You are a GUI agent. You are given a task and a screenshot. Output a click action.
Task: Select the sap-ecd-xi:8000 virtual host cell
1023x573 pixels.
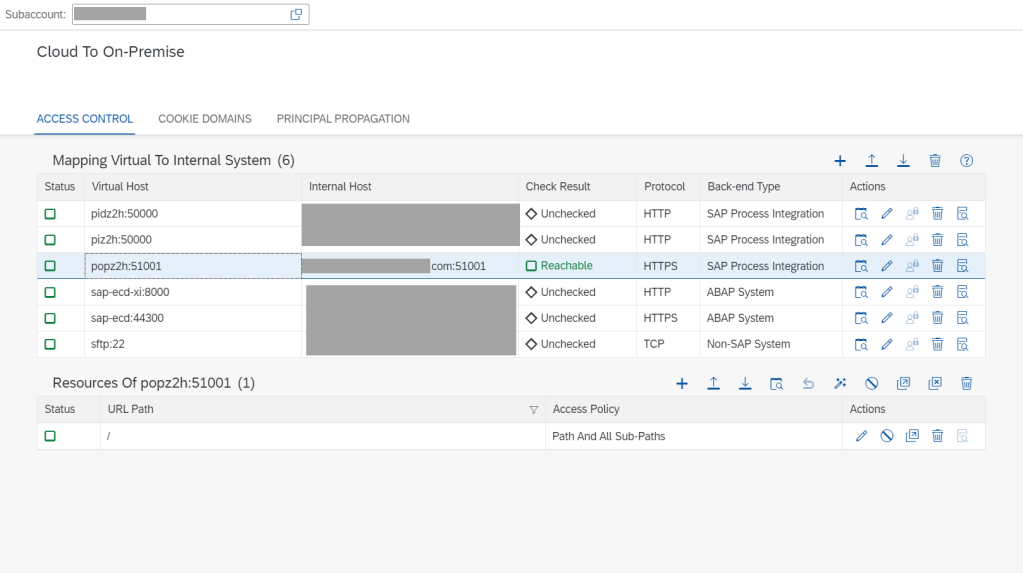(x=130, y=292)
